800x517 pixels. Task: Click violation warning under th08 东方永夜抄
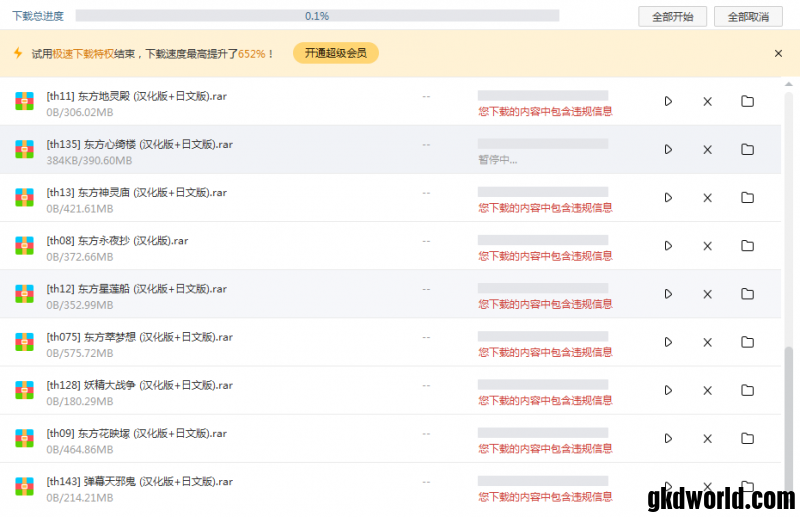pyautogui.click(x=545, y=256)
